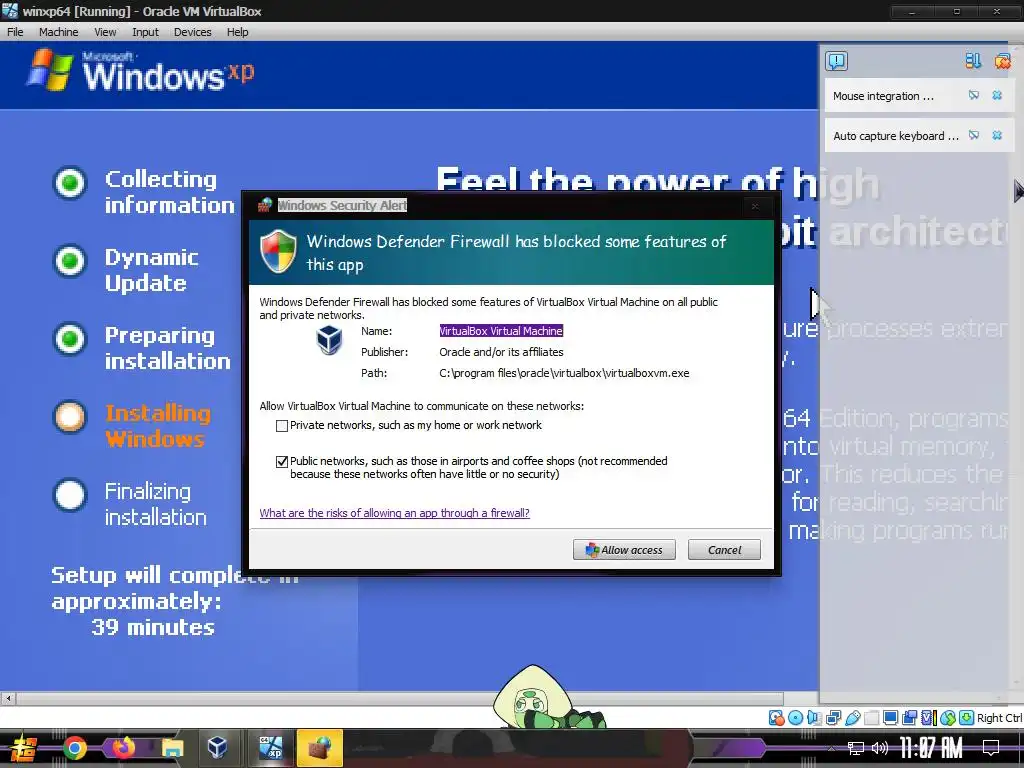This screenshot has width=1024, height=768.
Task: Click the Mouse integration notification text
Action: (x=883, y=96)
